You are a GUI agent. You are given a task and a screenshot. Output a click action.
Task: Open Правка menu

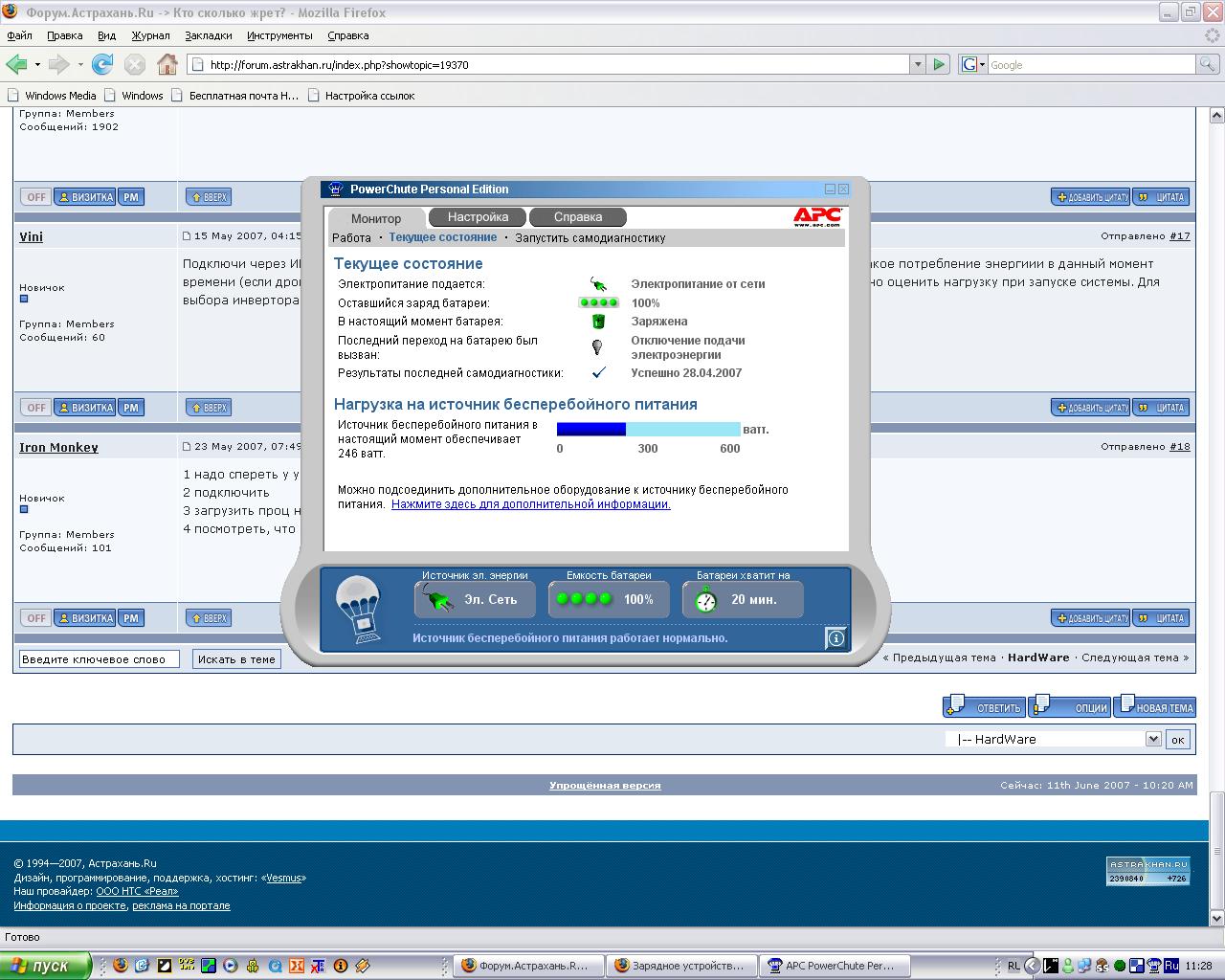64,35
